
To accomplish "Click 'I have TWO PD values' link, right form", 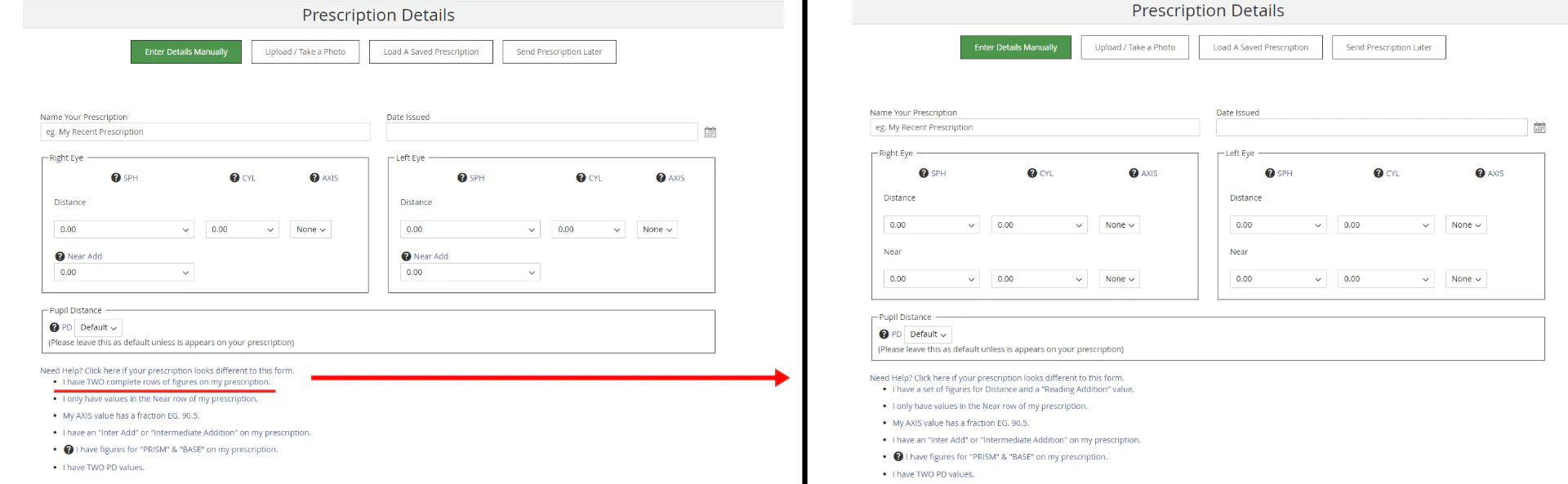I will click(x=933, y=474).
